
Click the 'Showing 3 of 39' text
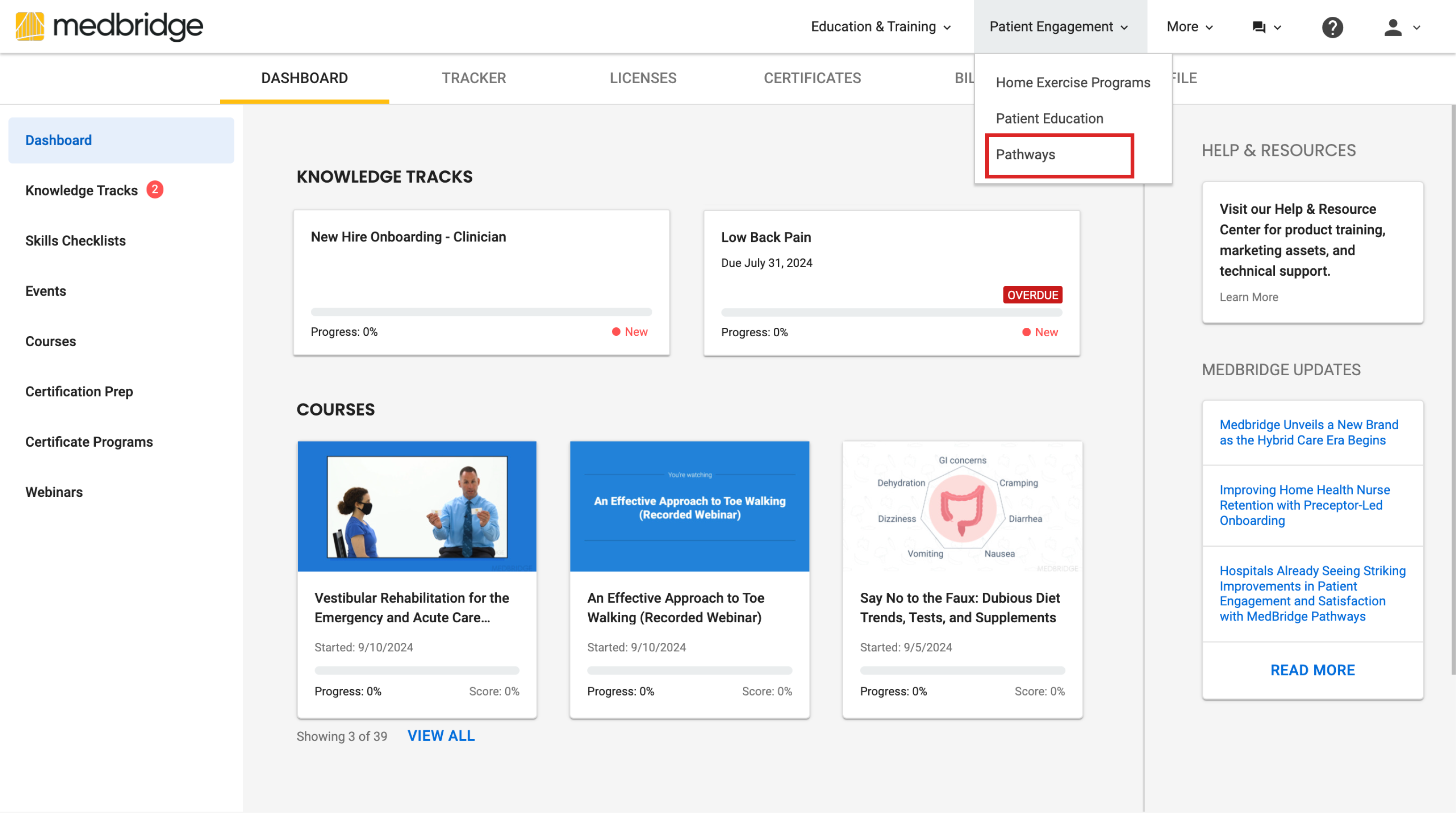point(341,736)
